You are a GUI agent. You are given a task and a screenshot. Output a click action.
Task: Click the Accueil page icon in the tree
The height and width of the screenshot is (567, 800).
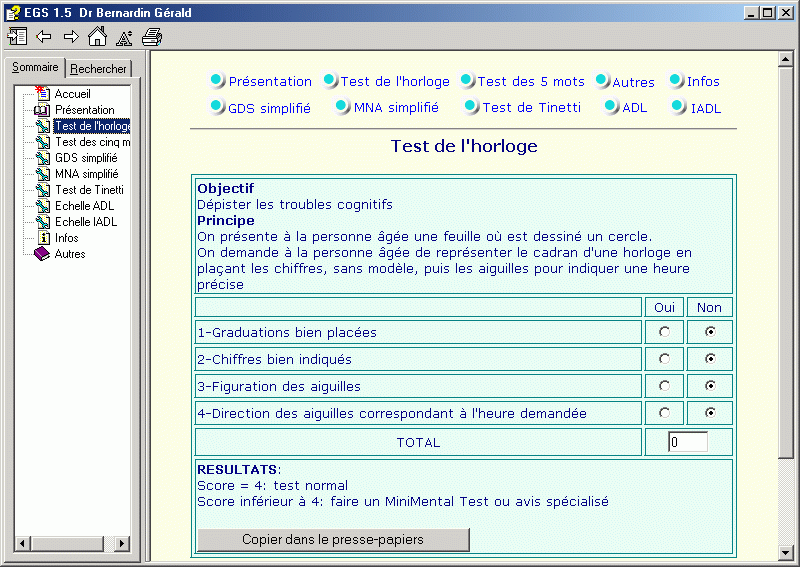(43, 93)
